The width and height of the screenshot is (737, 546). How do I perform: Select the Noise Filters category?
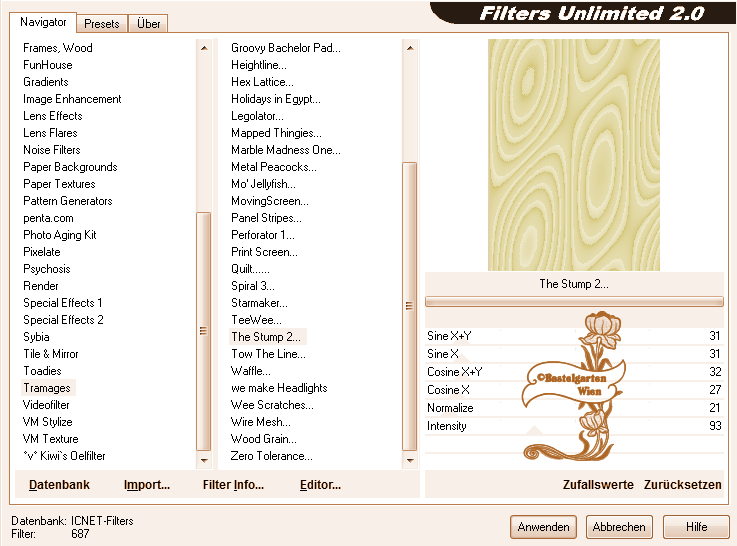click(x=52, y=150)
